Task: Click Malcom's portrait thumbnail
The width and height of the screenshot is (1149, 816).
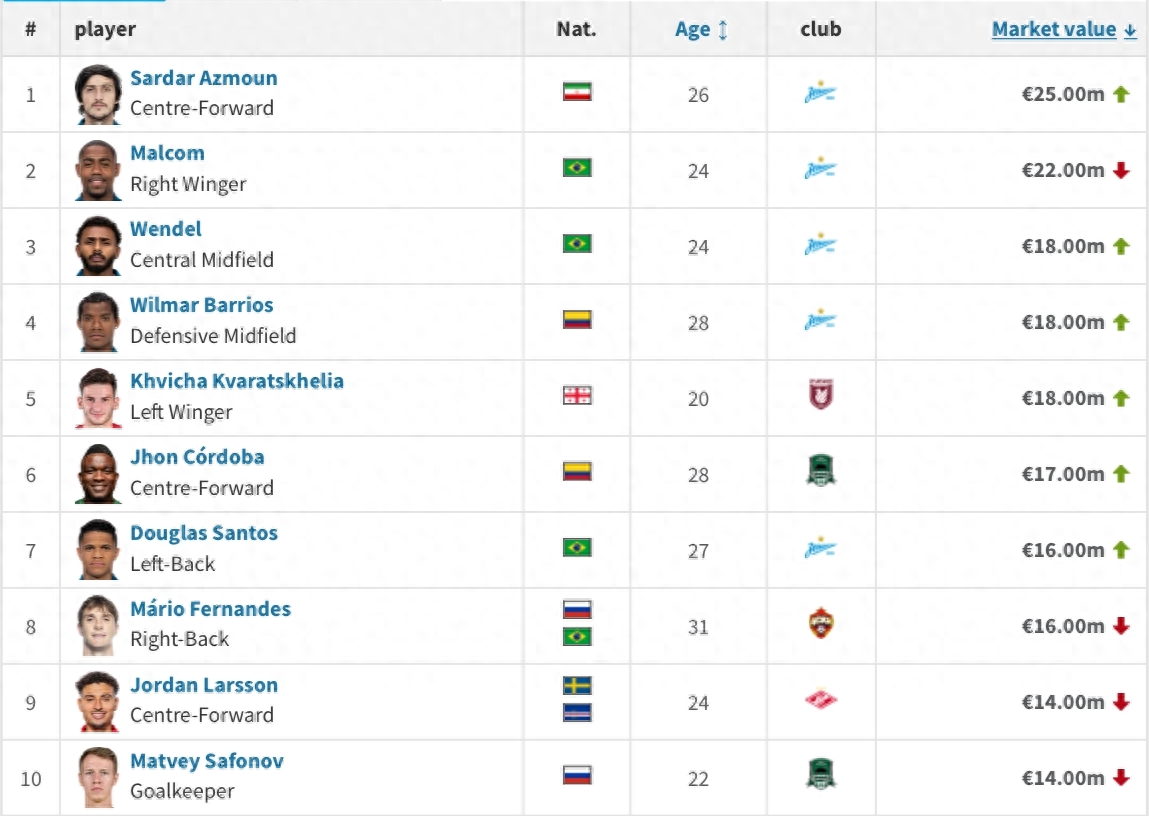Action: click(98, 170)
